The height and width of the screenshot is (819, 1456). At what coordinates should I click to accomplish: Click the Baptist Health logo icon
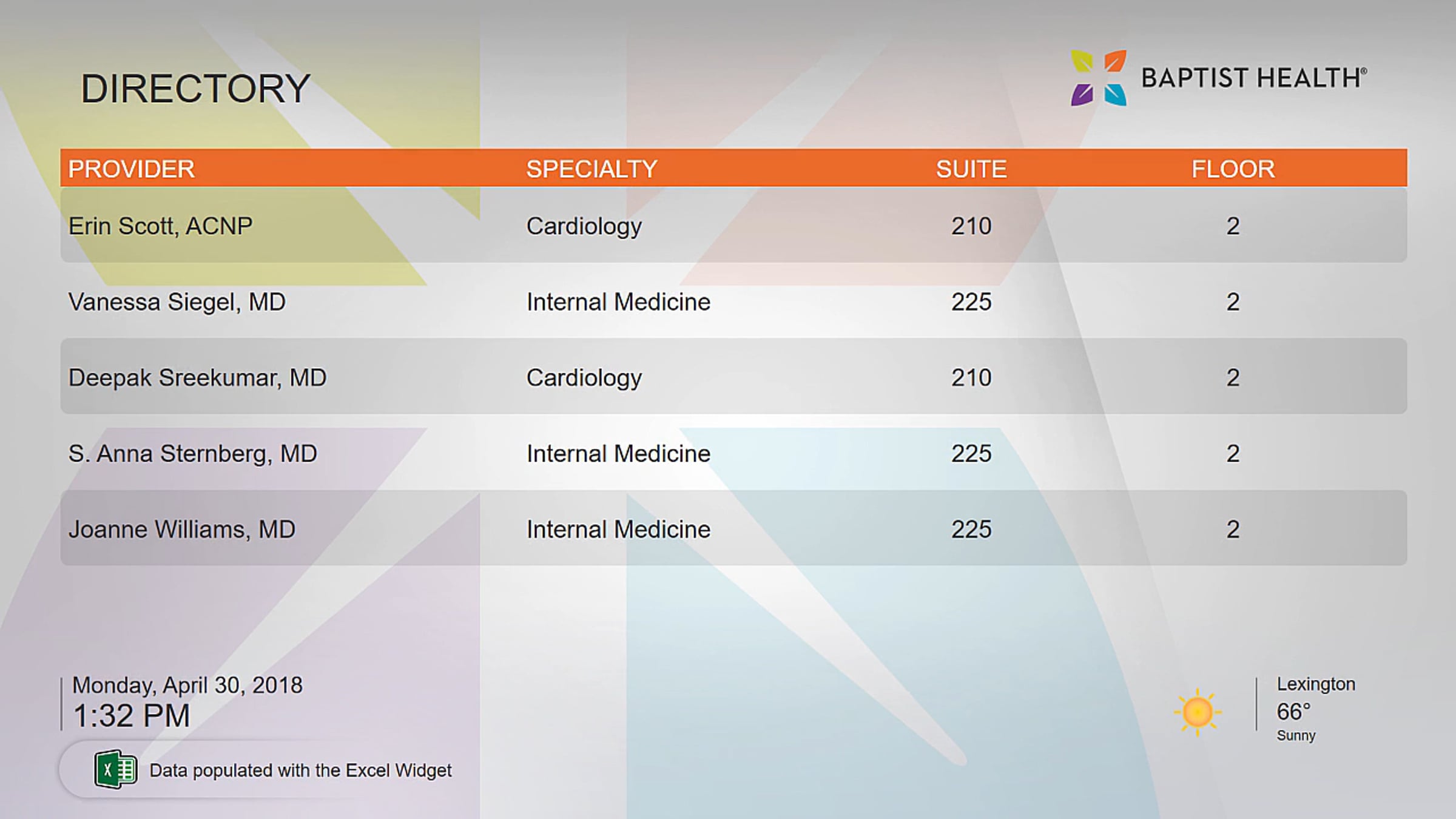coord(1099,78)
